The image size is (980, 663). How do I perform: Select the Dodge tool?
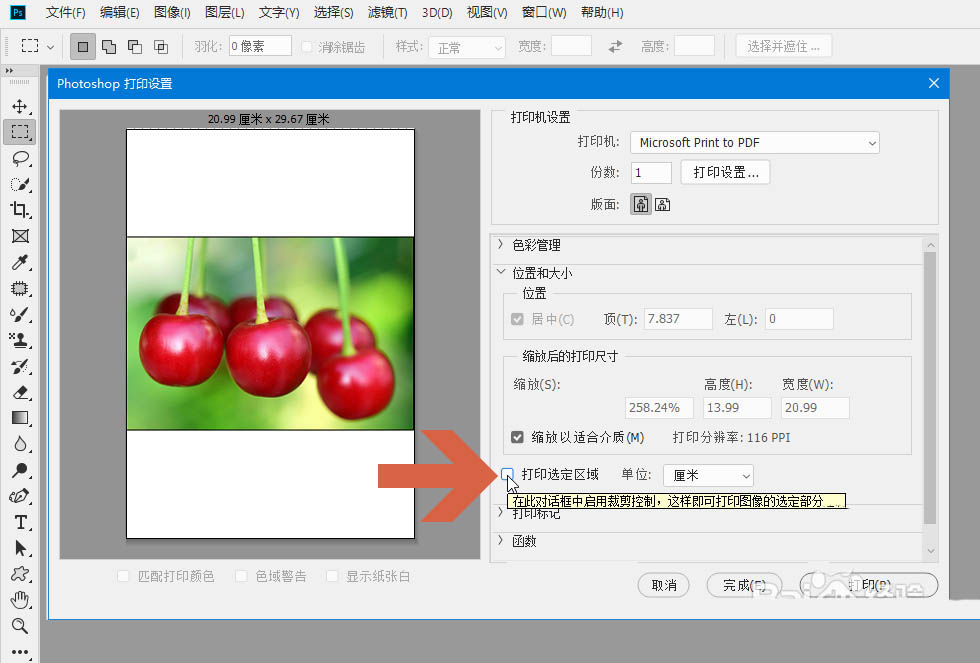point(20,470)
